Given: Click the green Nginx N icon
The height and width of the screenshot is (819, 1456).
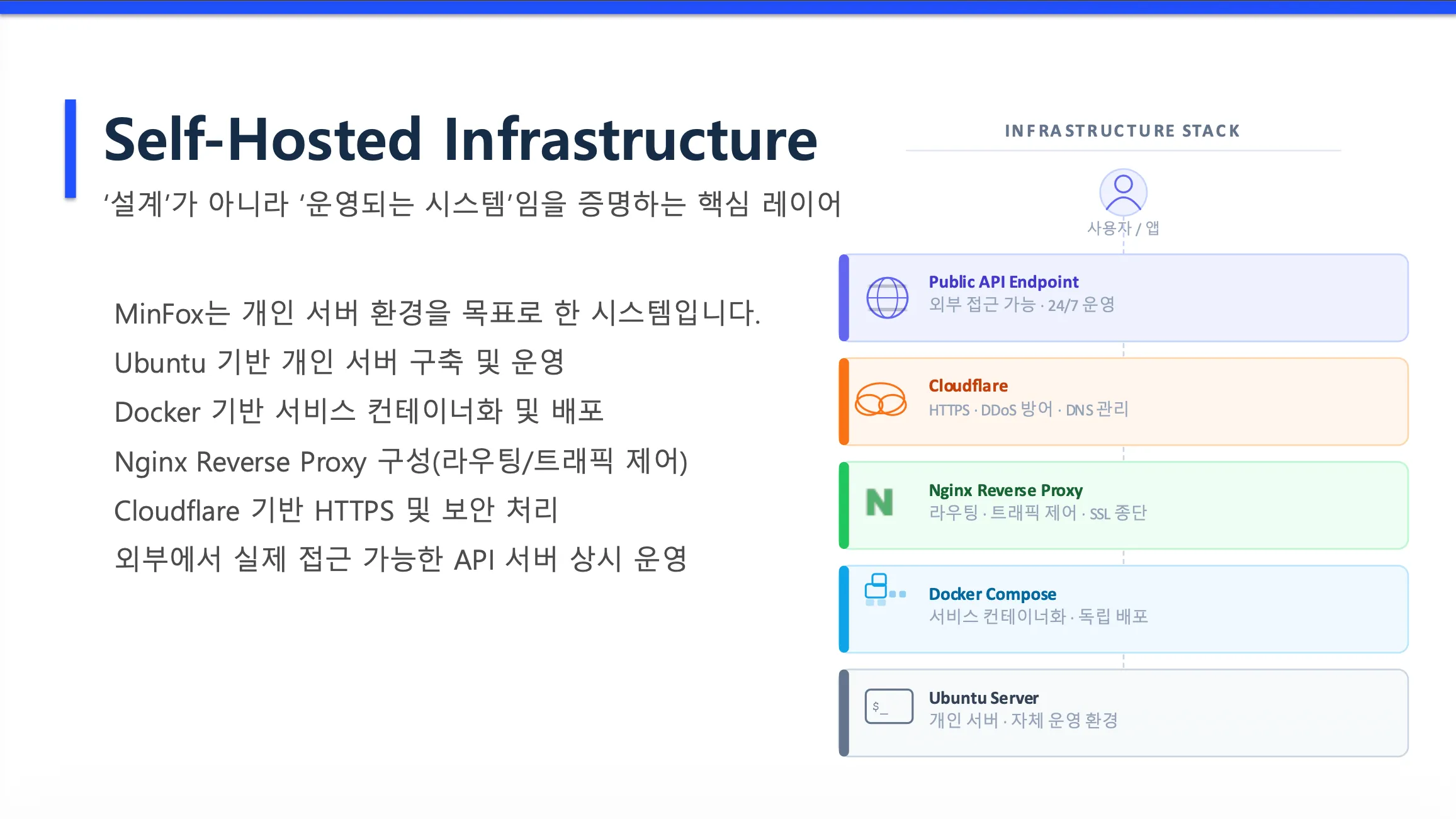Looking at the screenshot, I should pos(879,502).
